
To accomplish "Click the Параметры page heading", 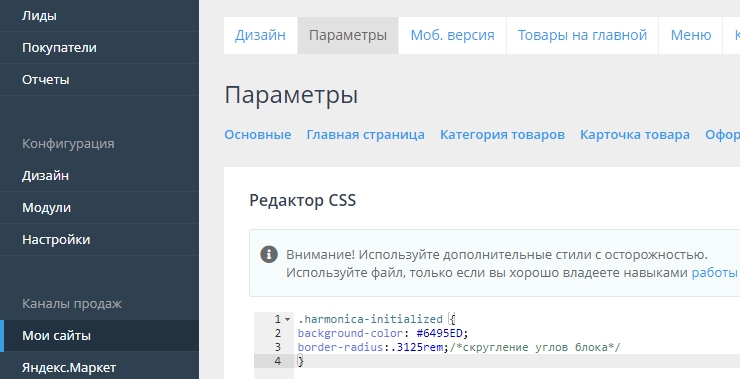I will pos(291,95).
